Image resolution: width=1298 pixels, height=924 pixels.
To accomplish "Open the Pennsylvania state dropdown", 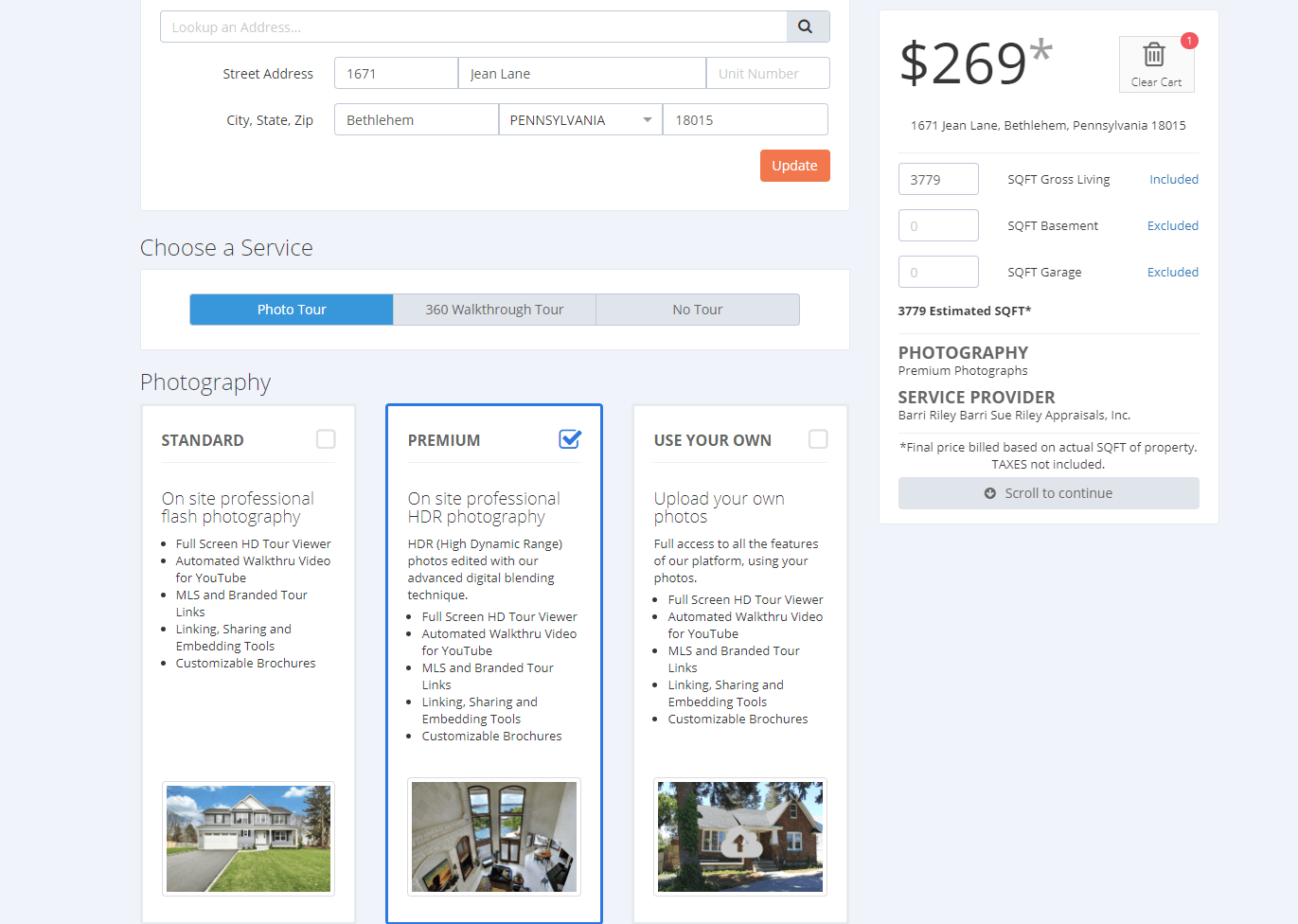I will pyautogui.click(x=580, y=120).
